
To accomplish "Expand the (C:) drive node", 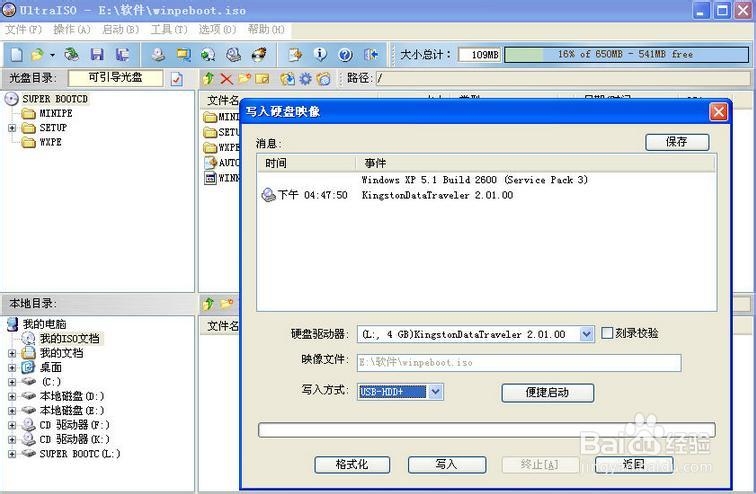I will 12,382.
